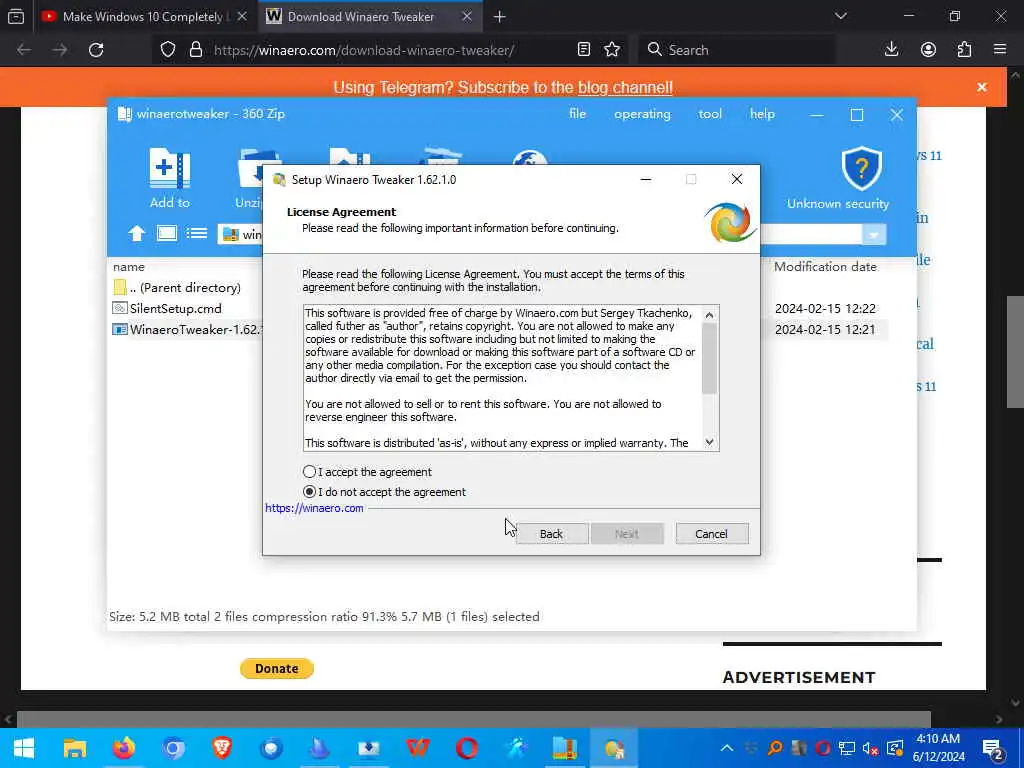Click the Add to archive icon in 360 Zip
The width and height of the screenshot is (1024, 768).
click(x=170, y=168)
